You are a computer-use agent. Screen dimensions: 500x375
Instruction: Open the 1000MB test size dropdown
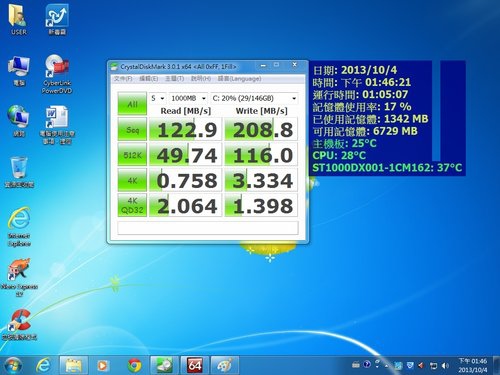(x=188, y=98)
